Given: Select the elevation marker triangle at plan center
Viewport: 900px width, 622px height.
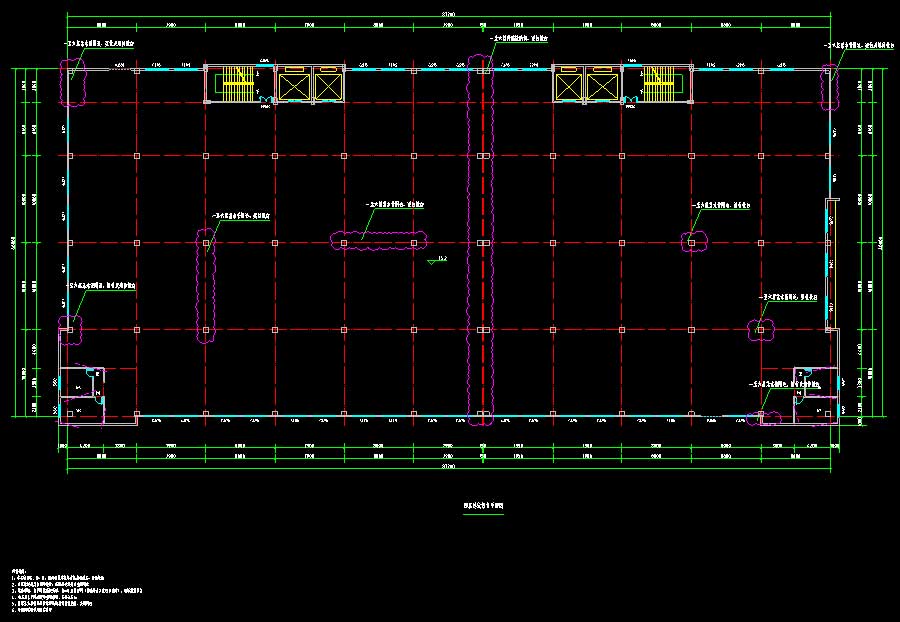Looking at the screenshot, I should pos(434,262).
